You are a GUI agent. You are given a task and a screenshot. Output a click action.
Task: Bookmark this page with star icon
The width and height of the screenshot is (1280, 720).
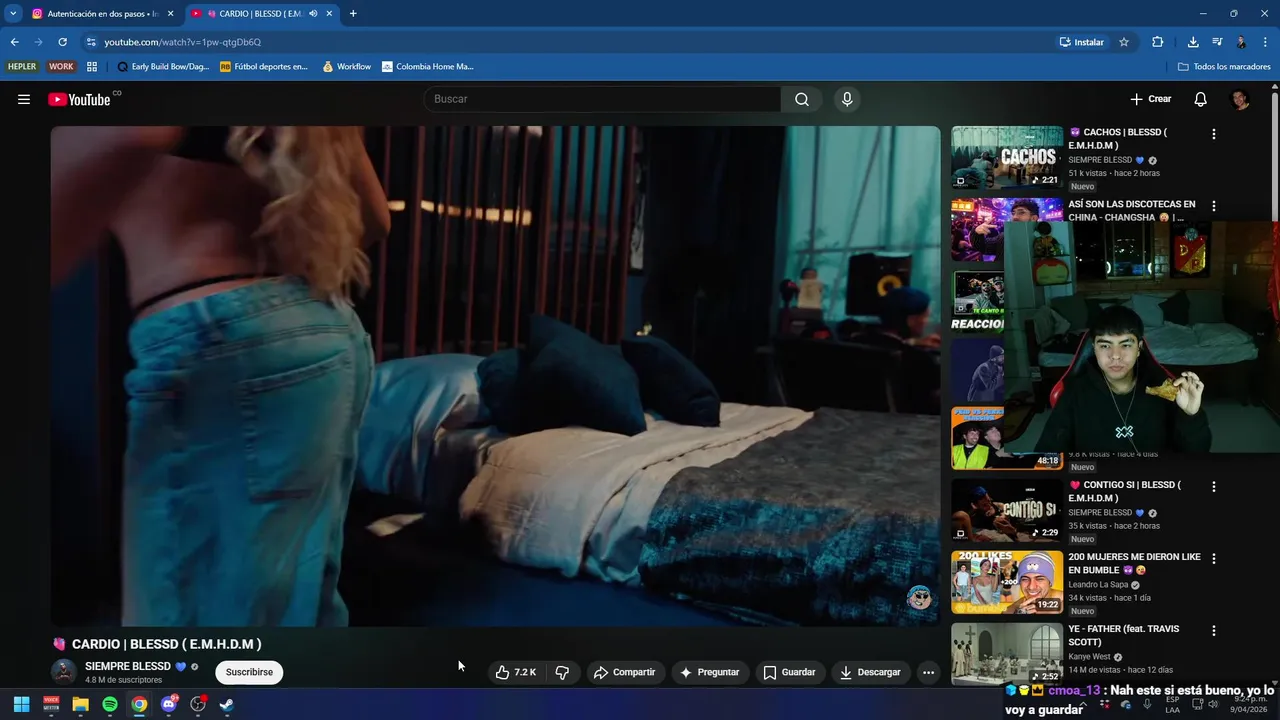coord(1124,42)
